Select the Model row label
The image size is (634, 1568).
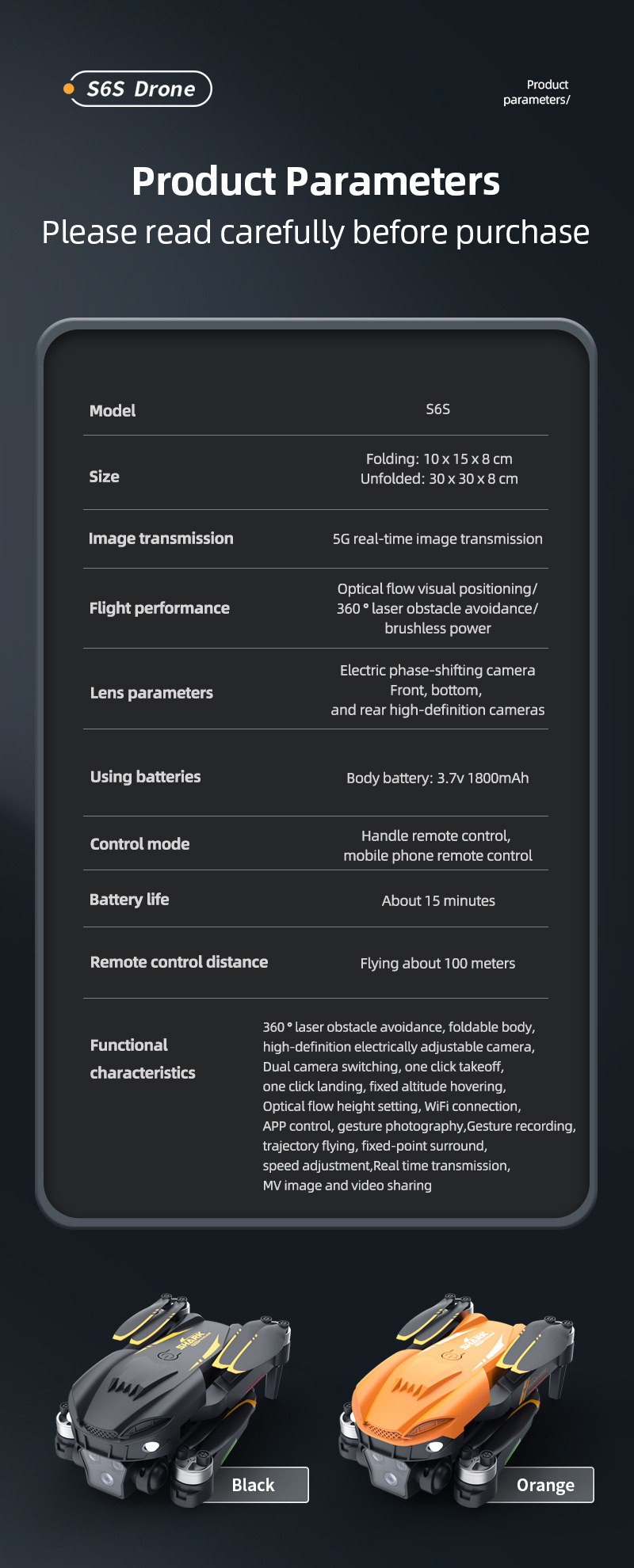pyautogui.click(x=113, y=410)
